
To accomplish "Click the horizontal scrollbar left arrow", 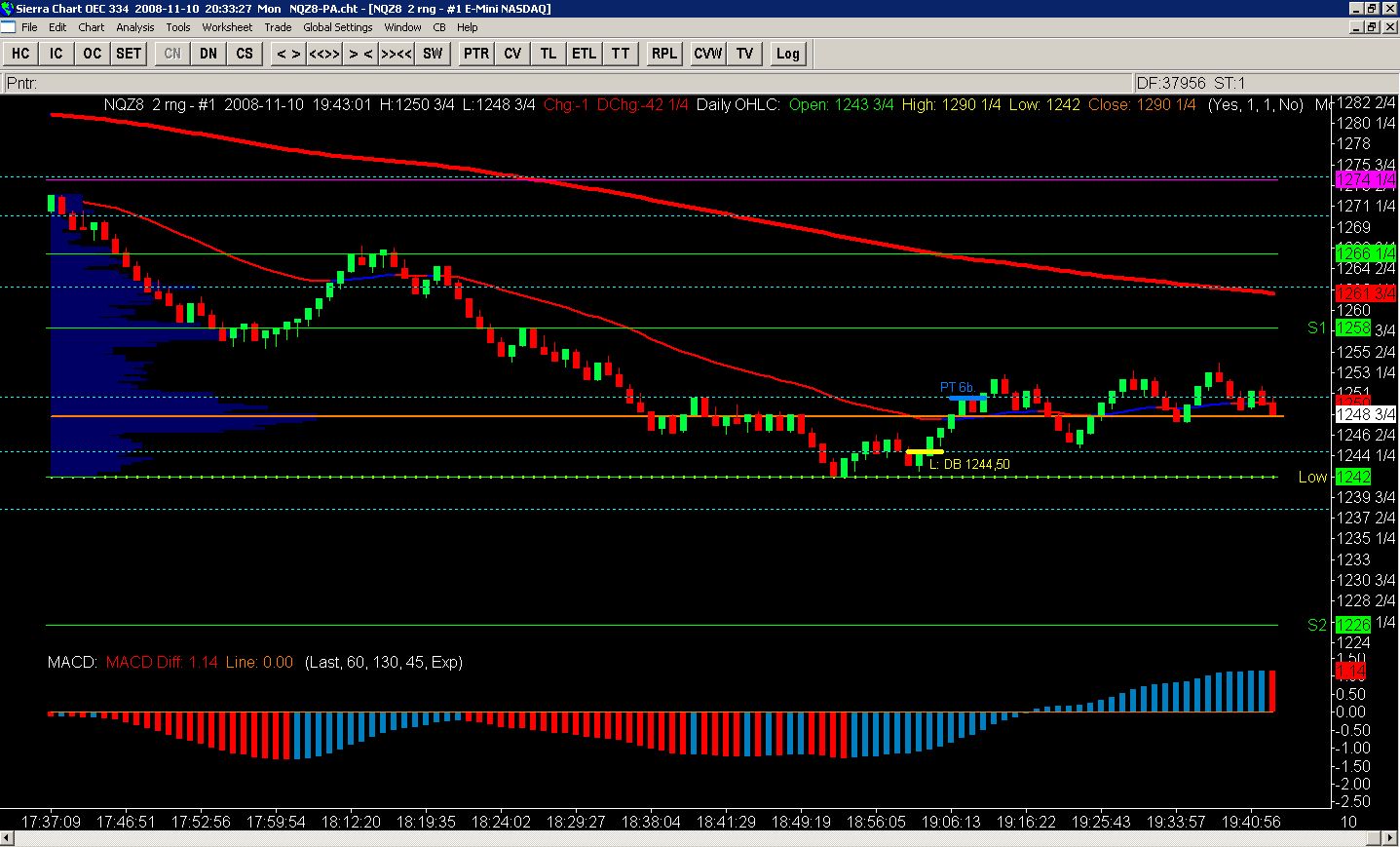I will [x=8, y=839].
